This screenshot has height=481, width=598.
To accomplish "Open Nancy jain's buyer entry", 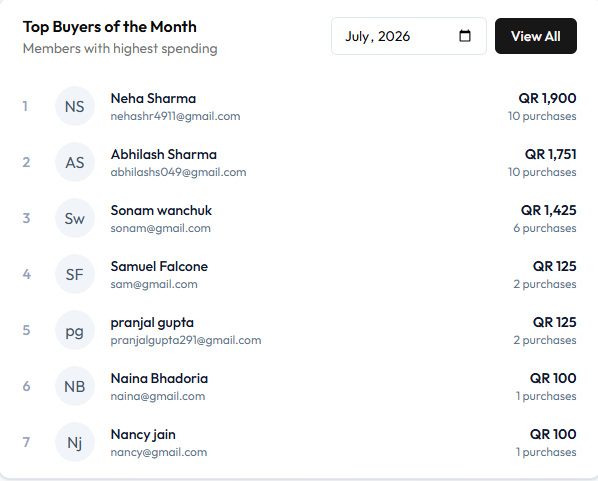I will [299, 442].
